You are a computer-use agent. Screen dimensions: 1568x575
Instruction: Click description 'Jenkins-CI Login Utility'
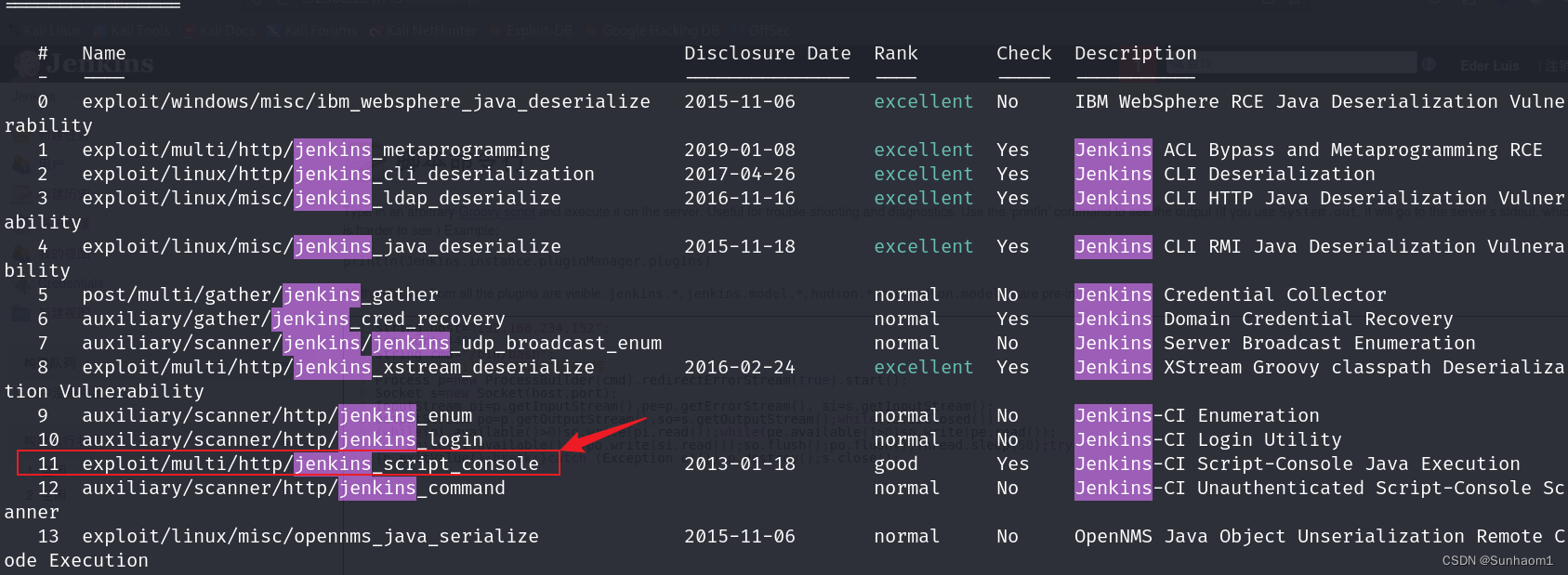pos(1208,439)
